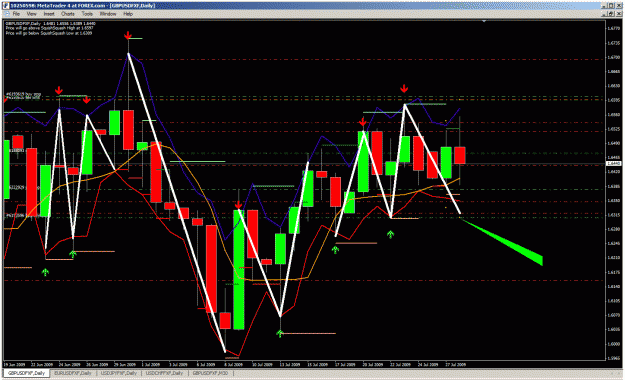The image size is (625, 380).
Task: Click the 'Price will go above SquishSquash High' line
Action: (49, 28)
